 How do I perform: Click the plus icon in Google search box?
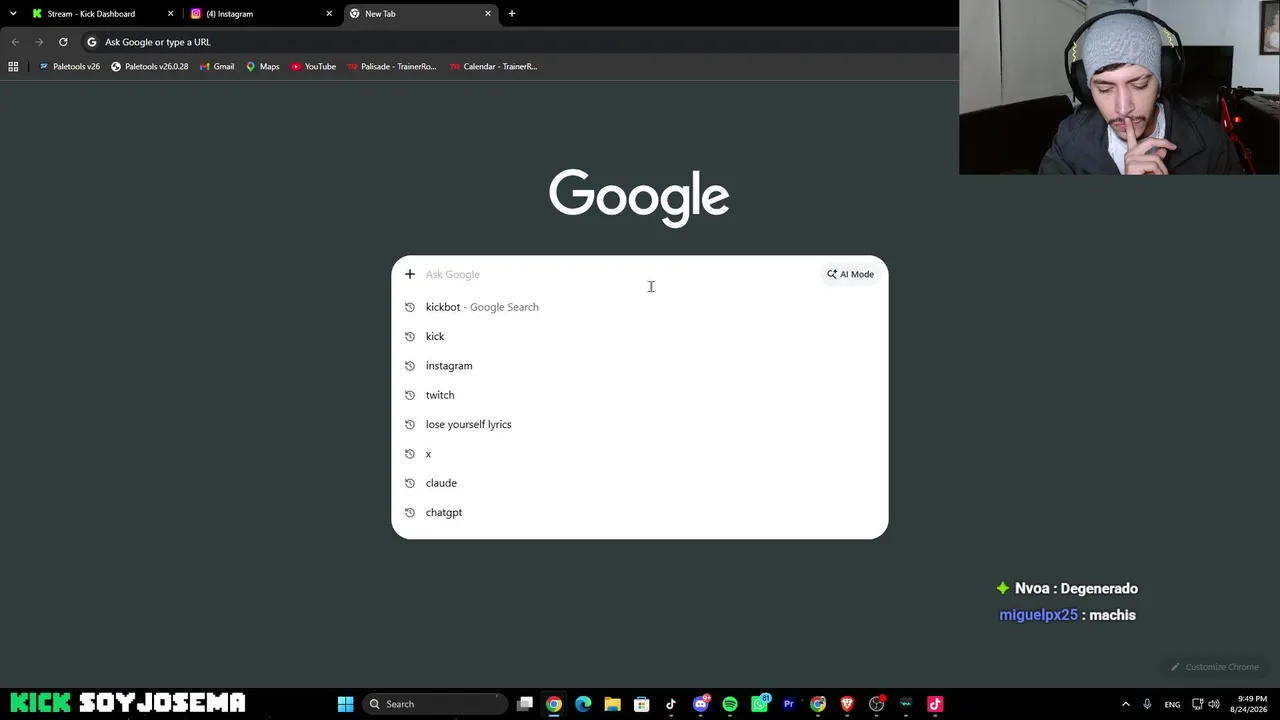[x=409, y=274]
